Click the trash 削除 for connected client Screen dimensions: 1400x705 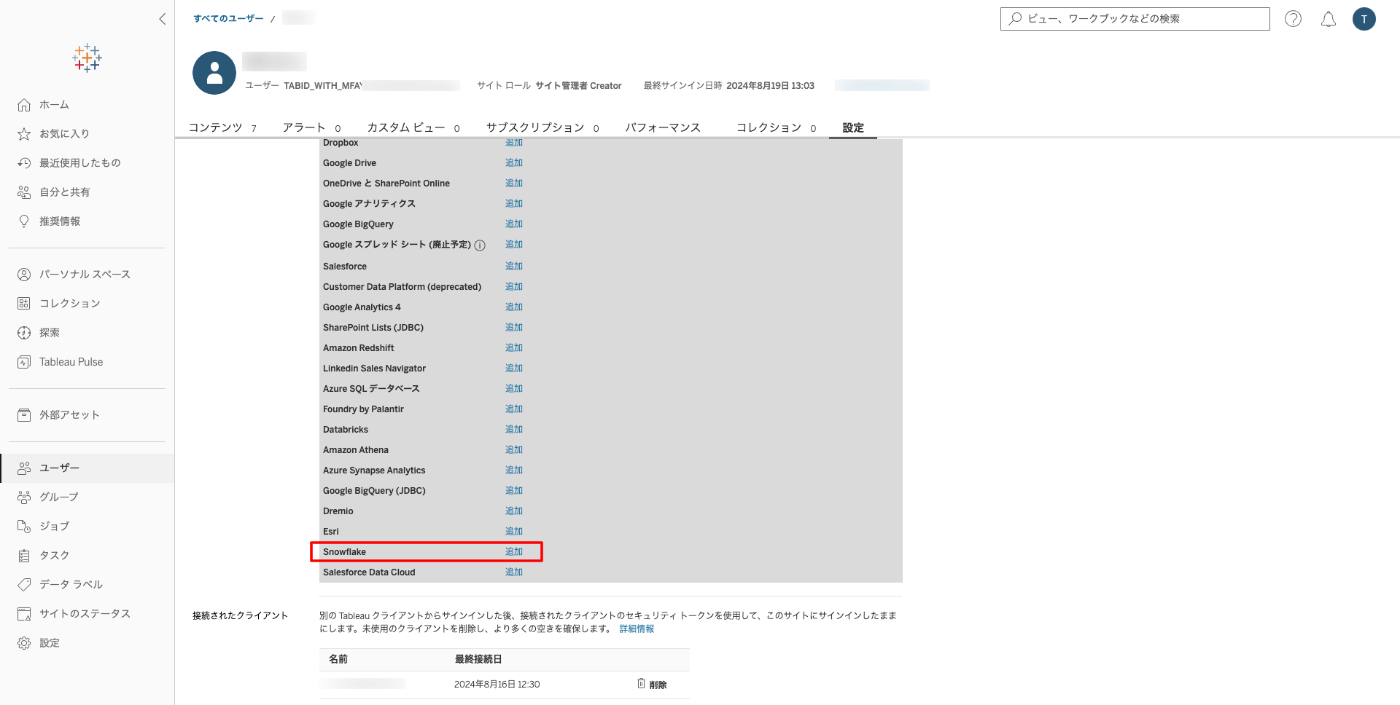click(651, 684)
